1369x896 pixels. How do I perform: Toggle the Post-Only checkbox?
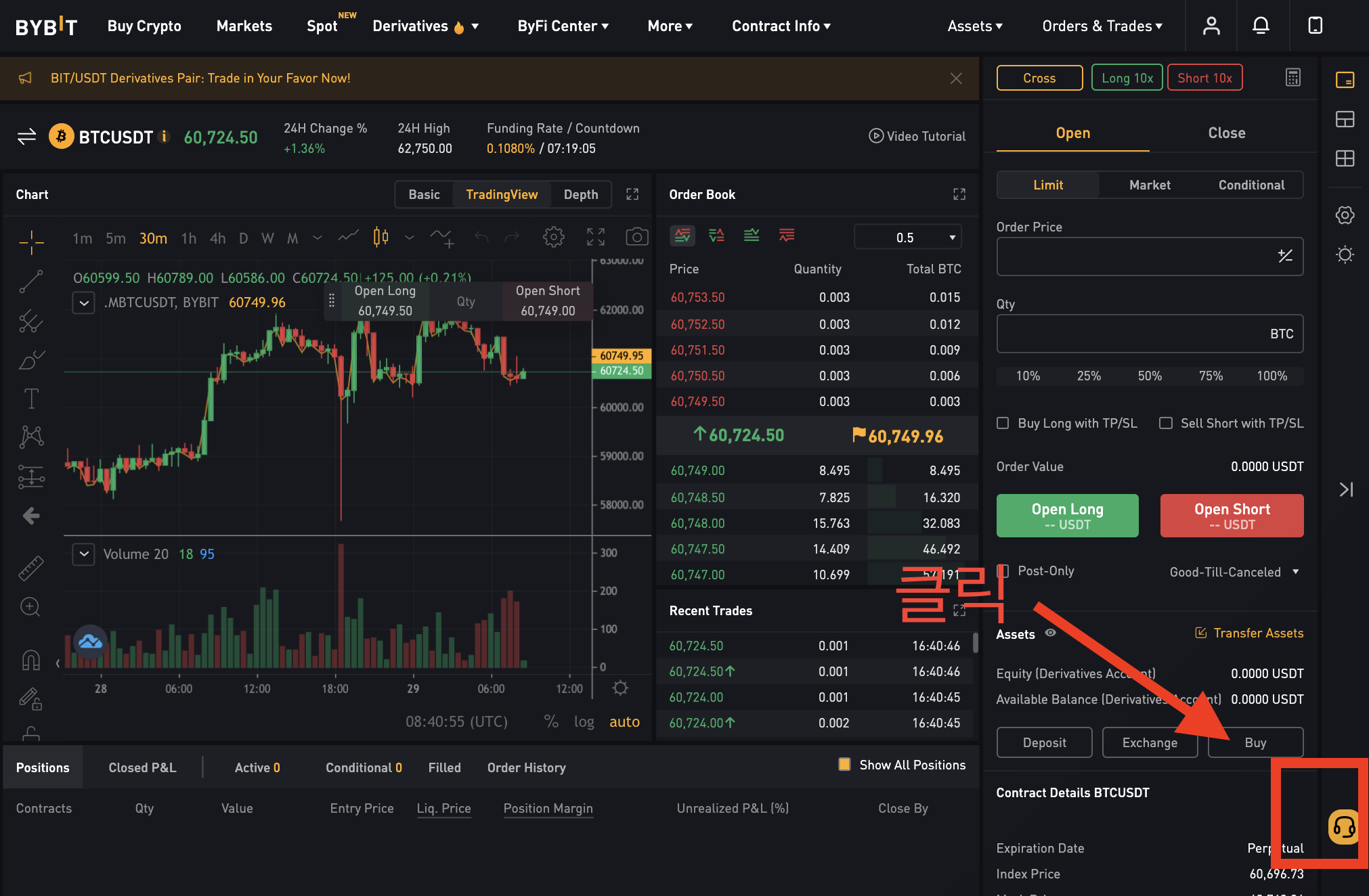pyautogui.click(x=1003, y=570)
